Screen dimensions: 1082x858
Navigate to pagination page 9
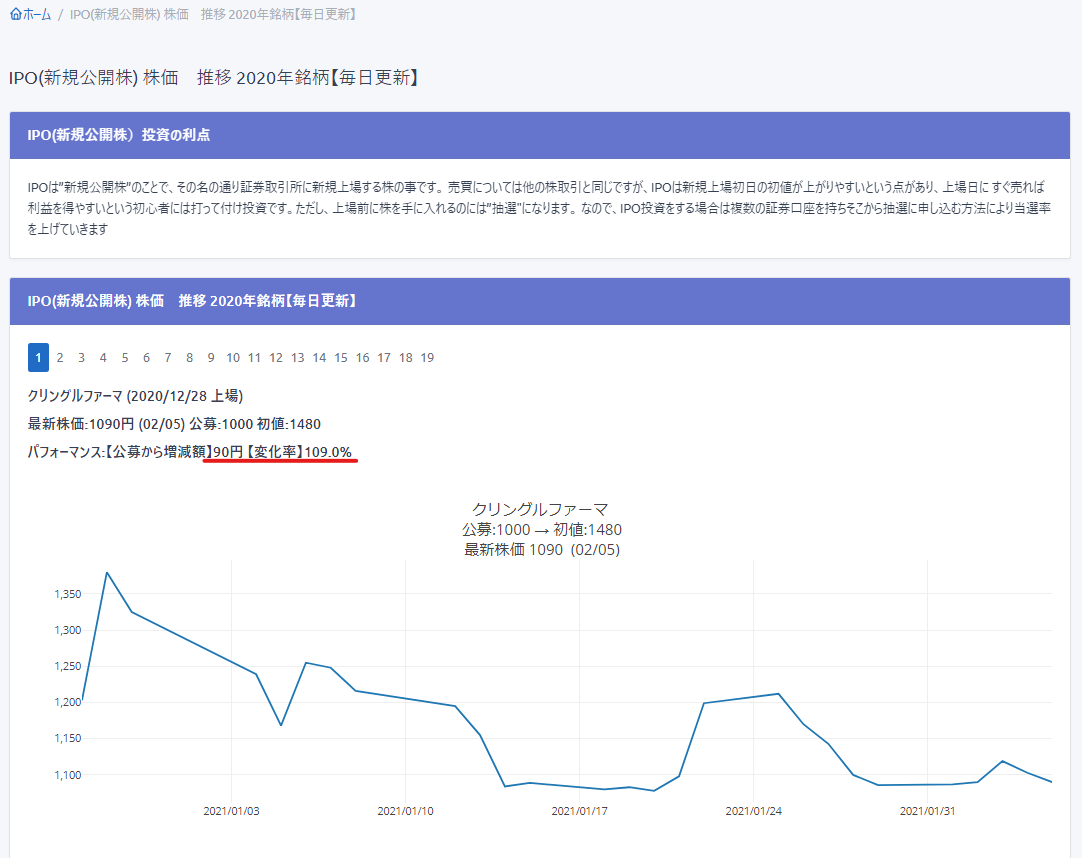(x=211, y=357)
